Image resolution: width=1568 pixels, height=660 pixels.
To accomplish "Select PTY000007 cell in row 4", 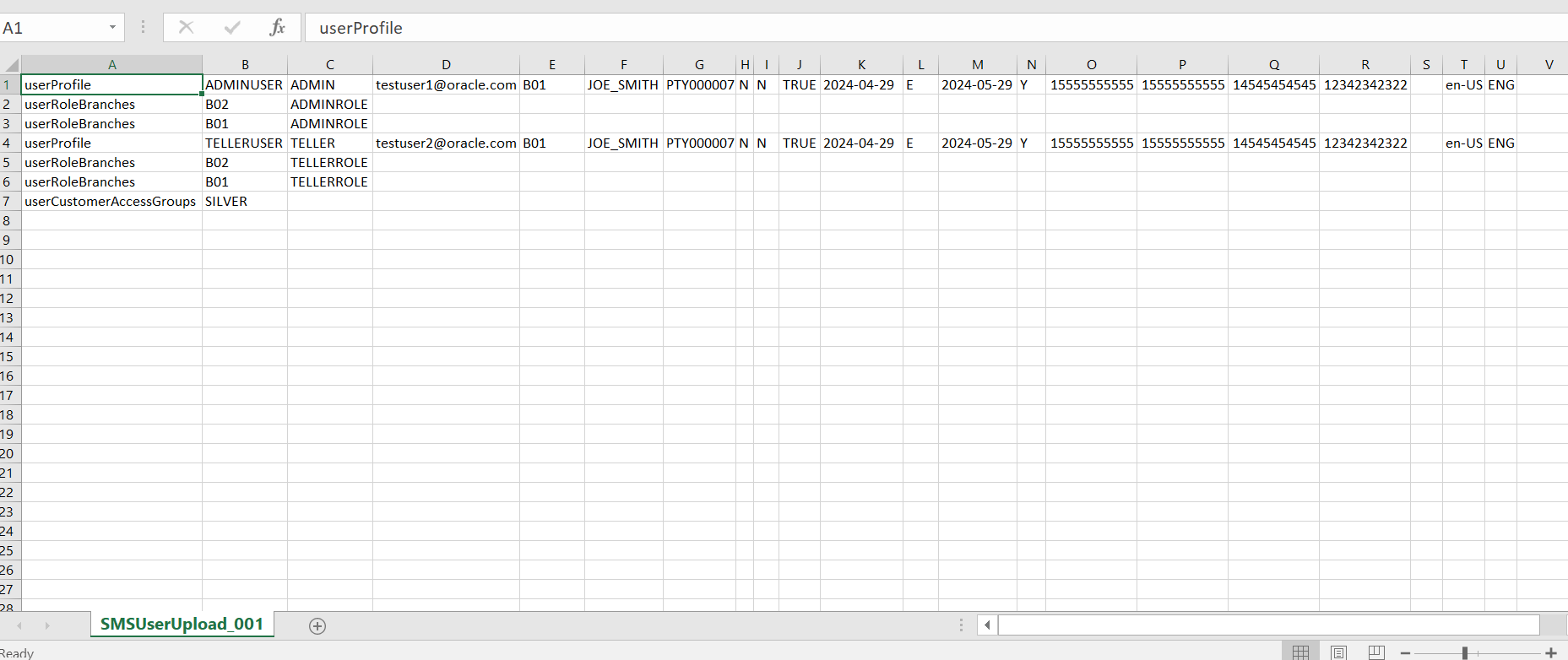I will (700, 143).
